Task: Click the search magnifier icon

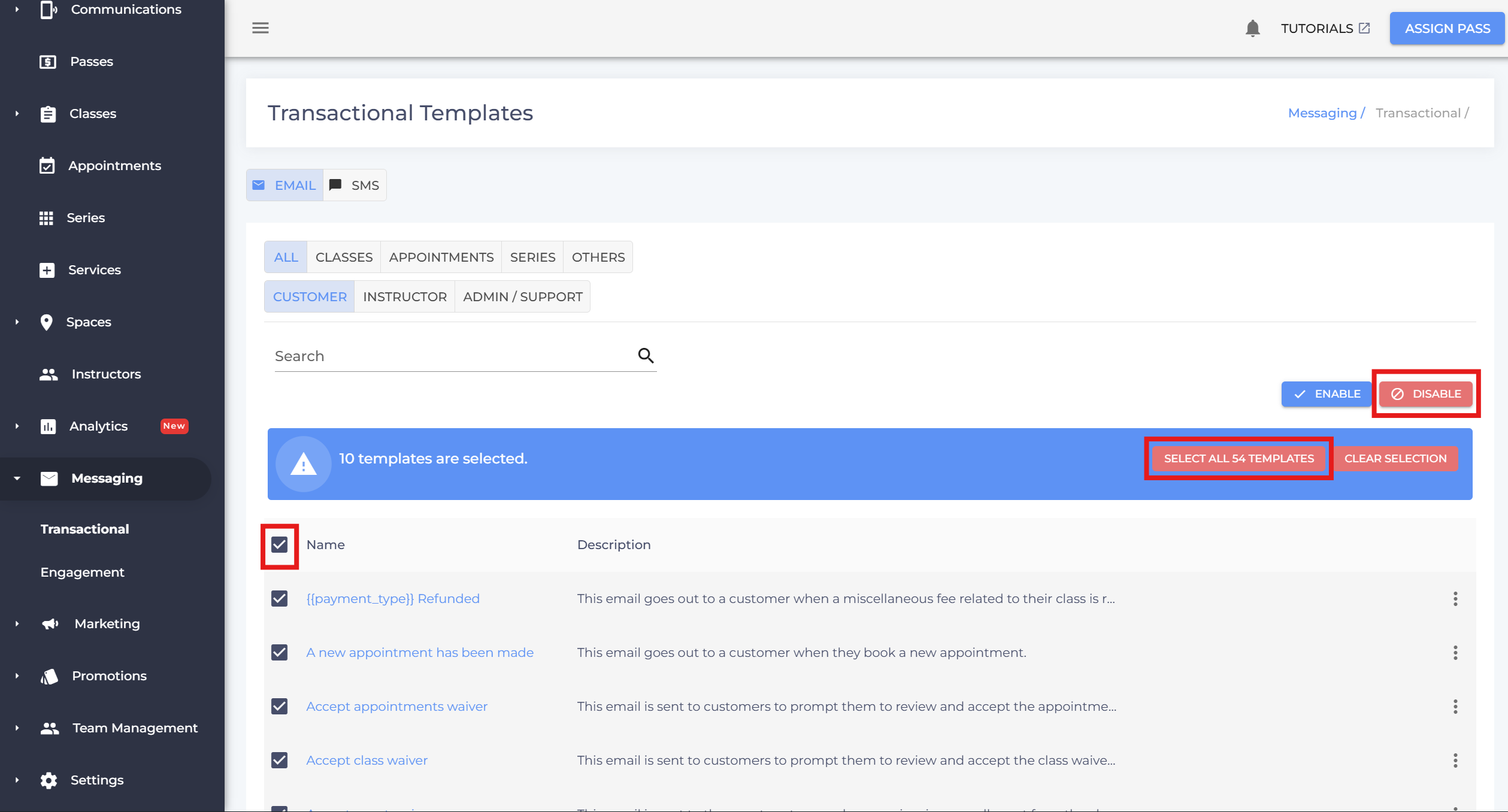Action: pyautogui.click(x=645, y=356)
